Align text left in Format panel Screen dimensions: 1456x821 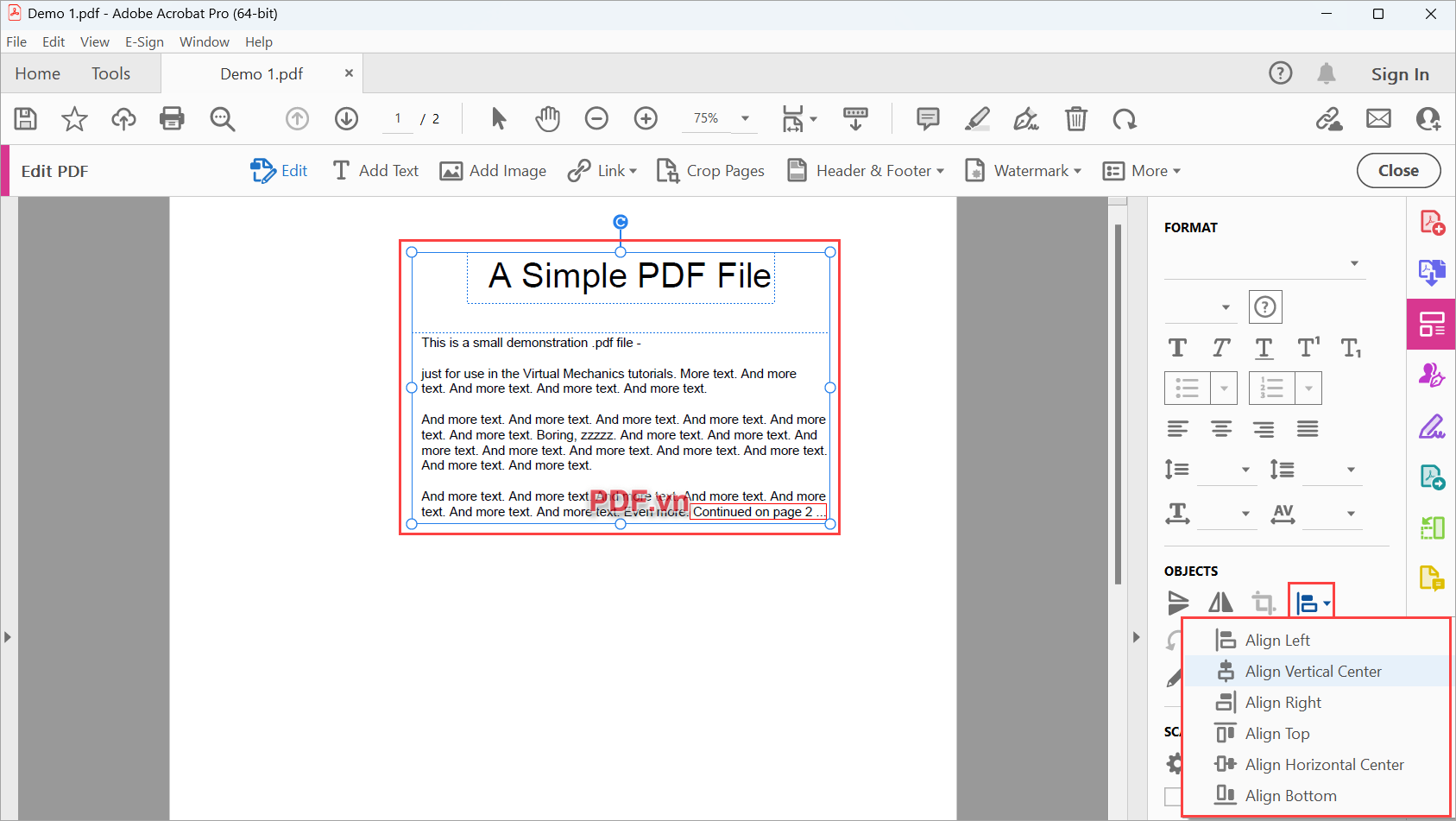(x=1177, y=428)
